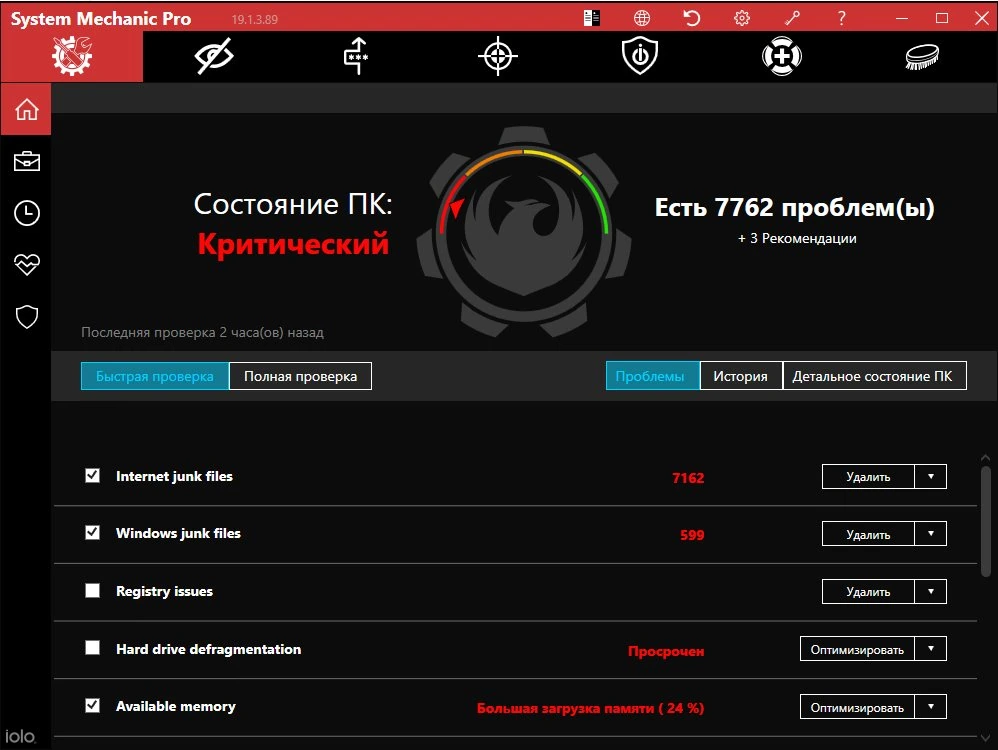
Task: Click the PC status gauge dial
Action: tap(524, 230)
